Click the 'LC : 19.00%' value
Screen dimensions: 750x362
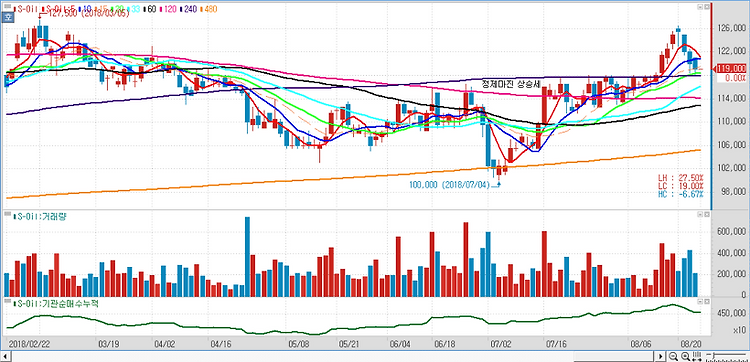pyautogui.click(x=680, y=186)
